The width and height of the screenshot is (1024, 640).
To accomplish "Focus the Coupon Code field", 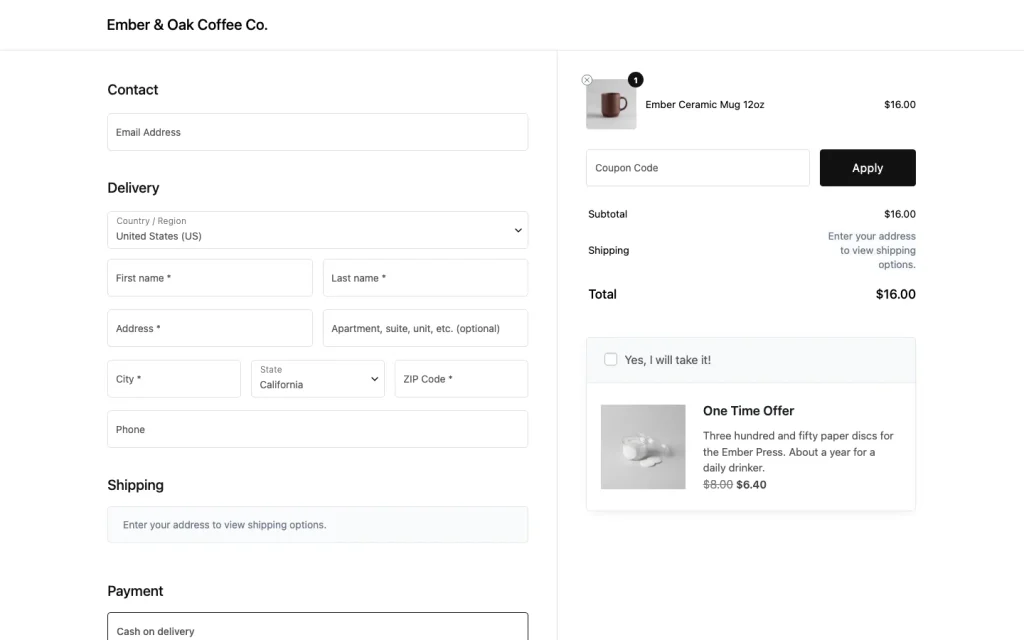I will [697, 168].
